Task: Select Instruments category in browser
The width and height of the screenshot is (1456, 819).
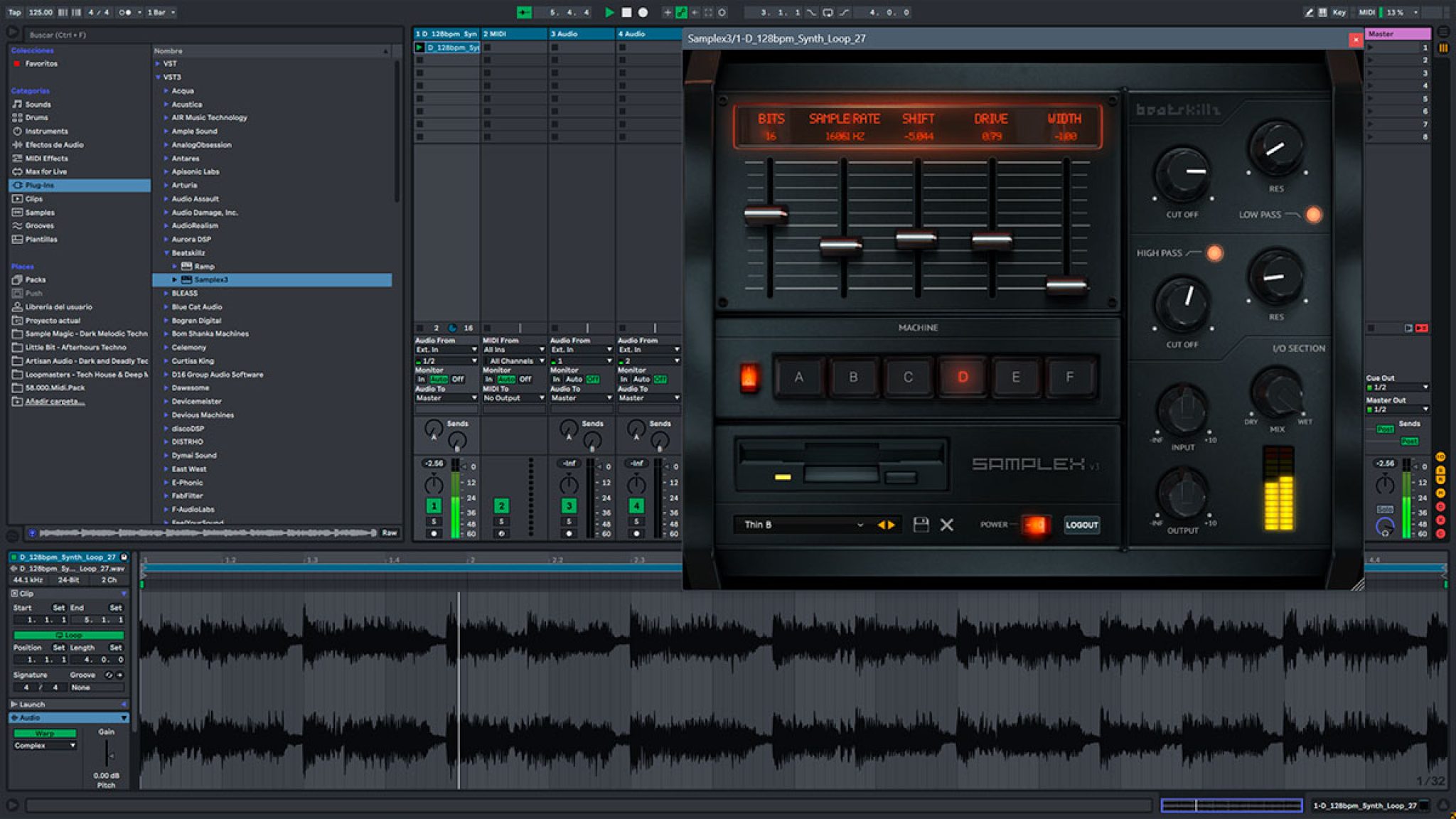Action: pos(46,131)
